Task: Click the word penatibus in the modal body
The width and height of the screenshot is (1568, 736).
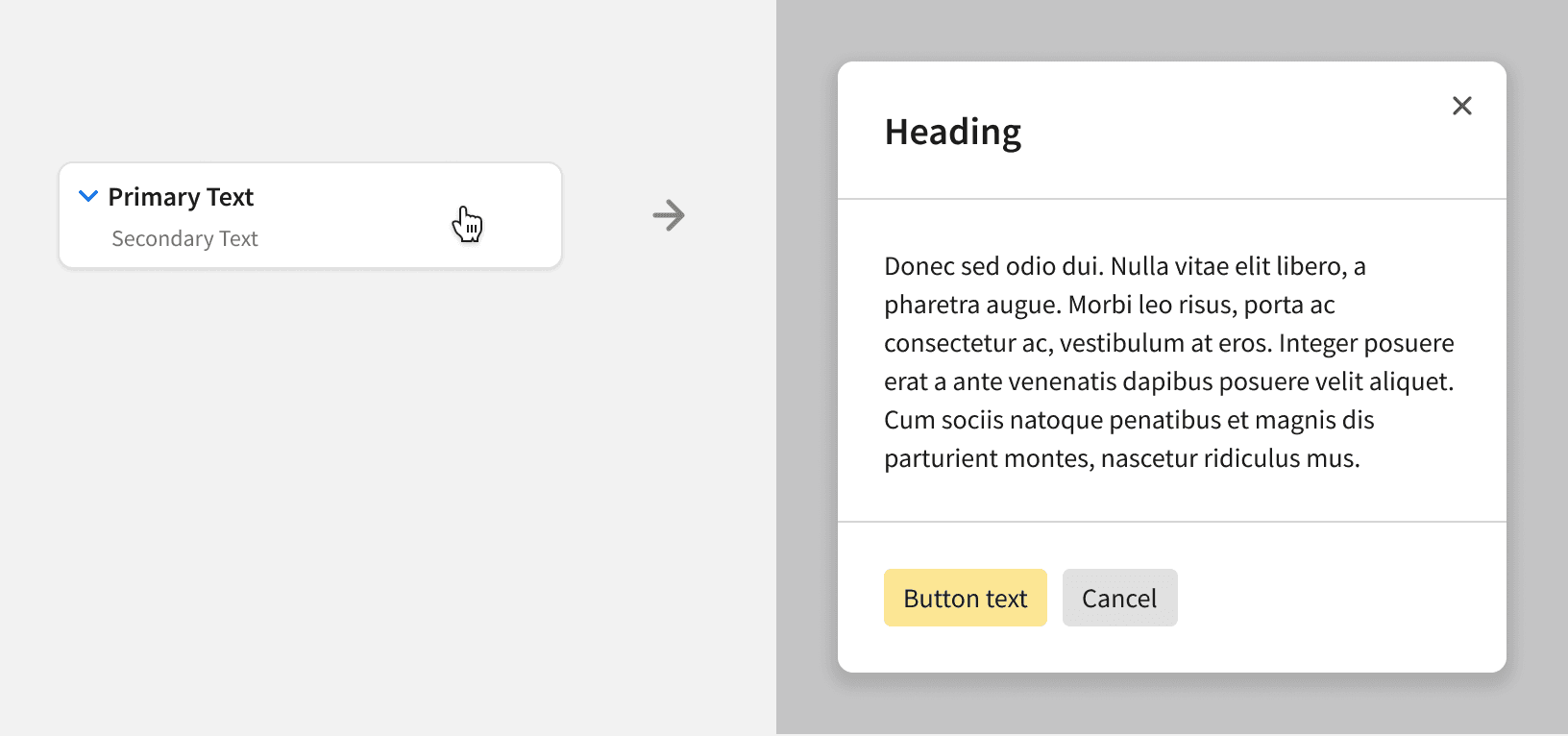Action: click(1163, 420)
